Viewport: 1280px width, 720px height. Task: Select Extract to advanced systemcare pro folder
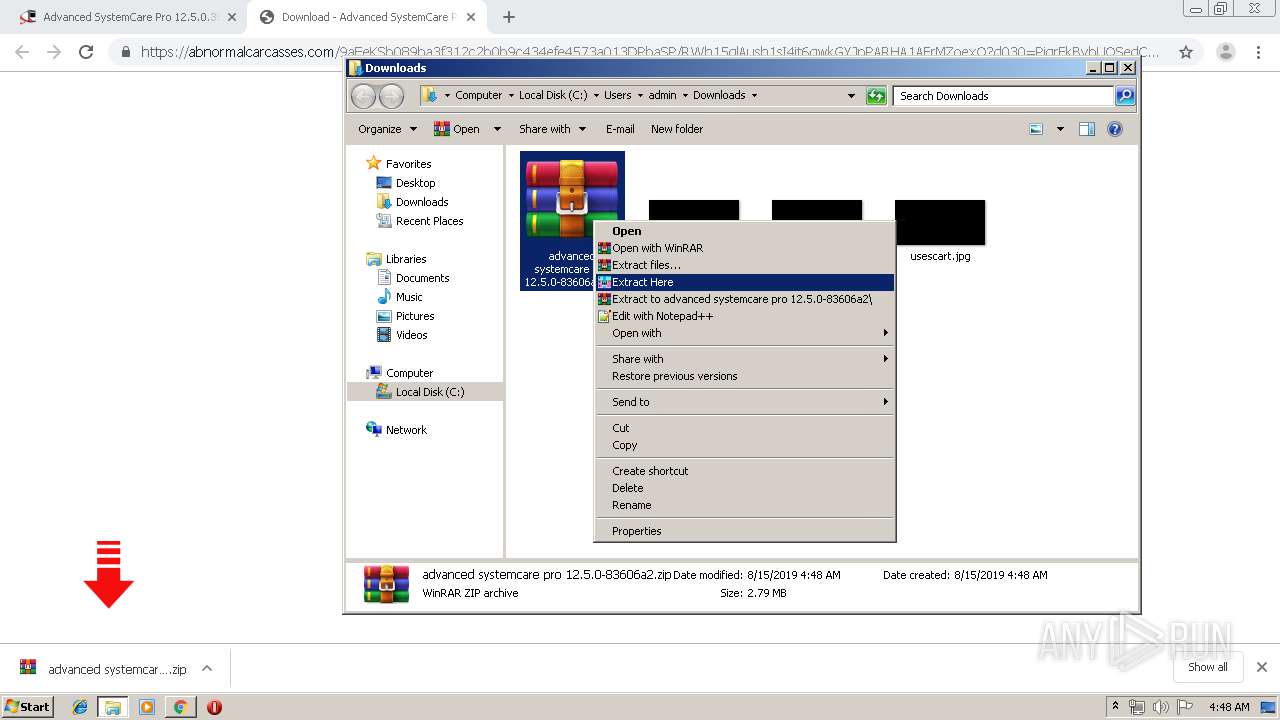point(744,299)
